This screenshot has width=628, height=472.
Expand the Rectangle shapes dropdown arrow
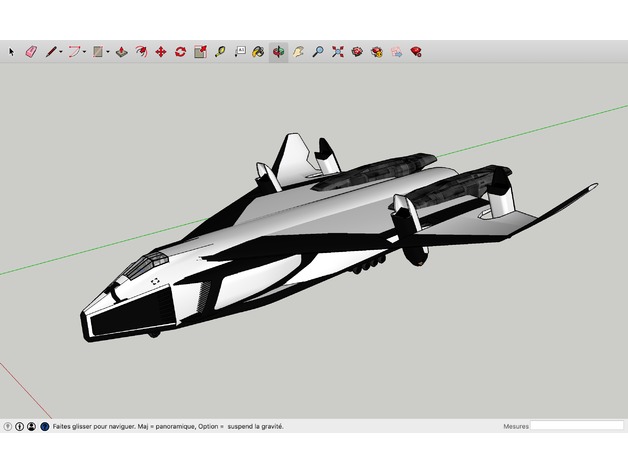(108, 52)
